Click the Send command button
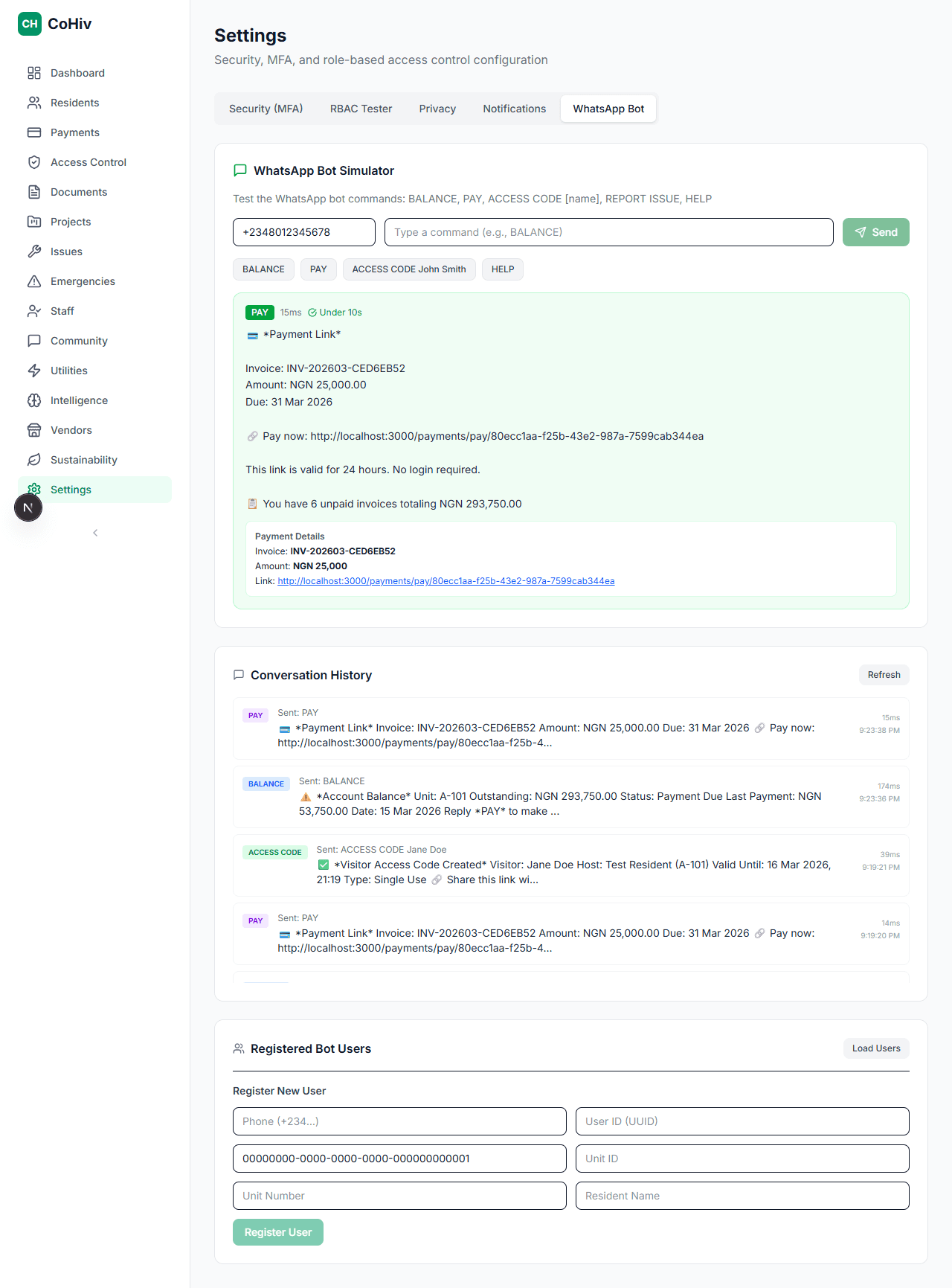 (x=876, y=232)
